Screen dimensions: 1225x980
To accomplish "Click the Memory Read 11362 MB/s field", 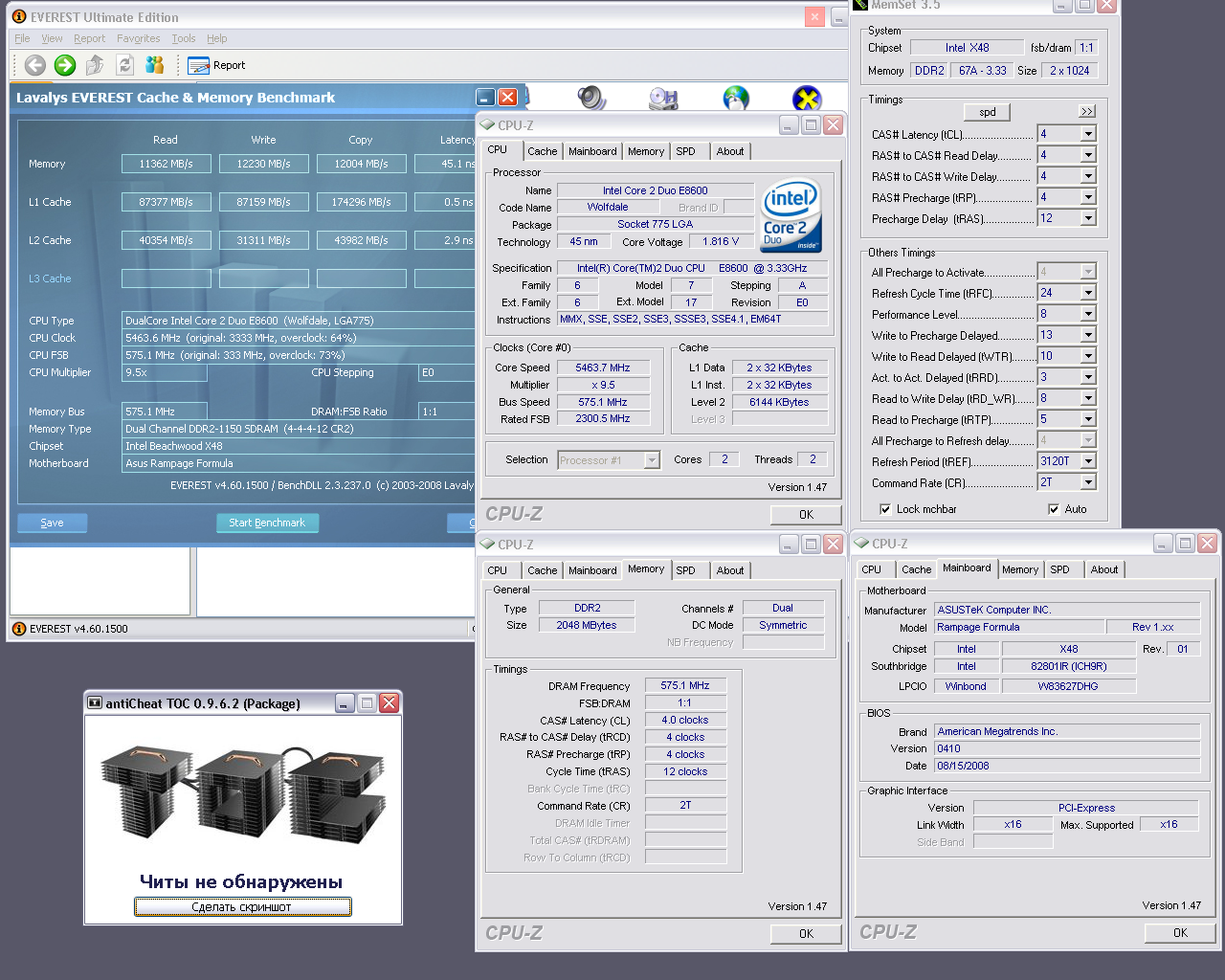I will (x=167, y=164).
